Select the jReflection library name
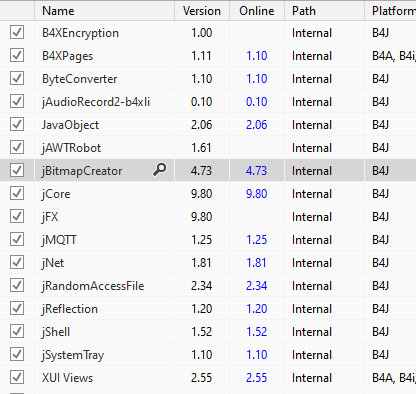This screenshot has height=394, width=416. pyautogui.click(x=70, y=309)
